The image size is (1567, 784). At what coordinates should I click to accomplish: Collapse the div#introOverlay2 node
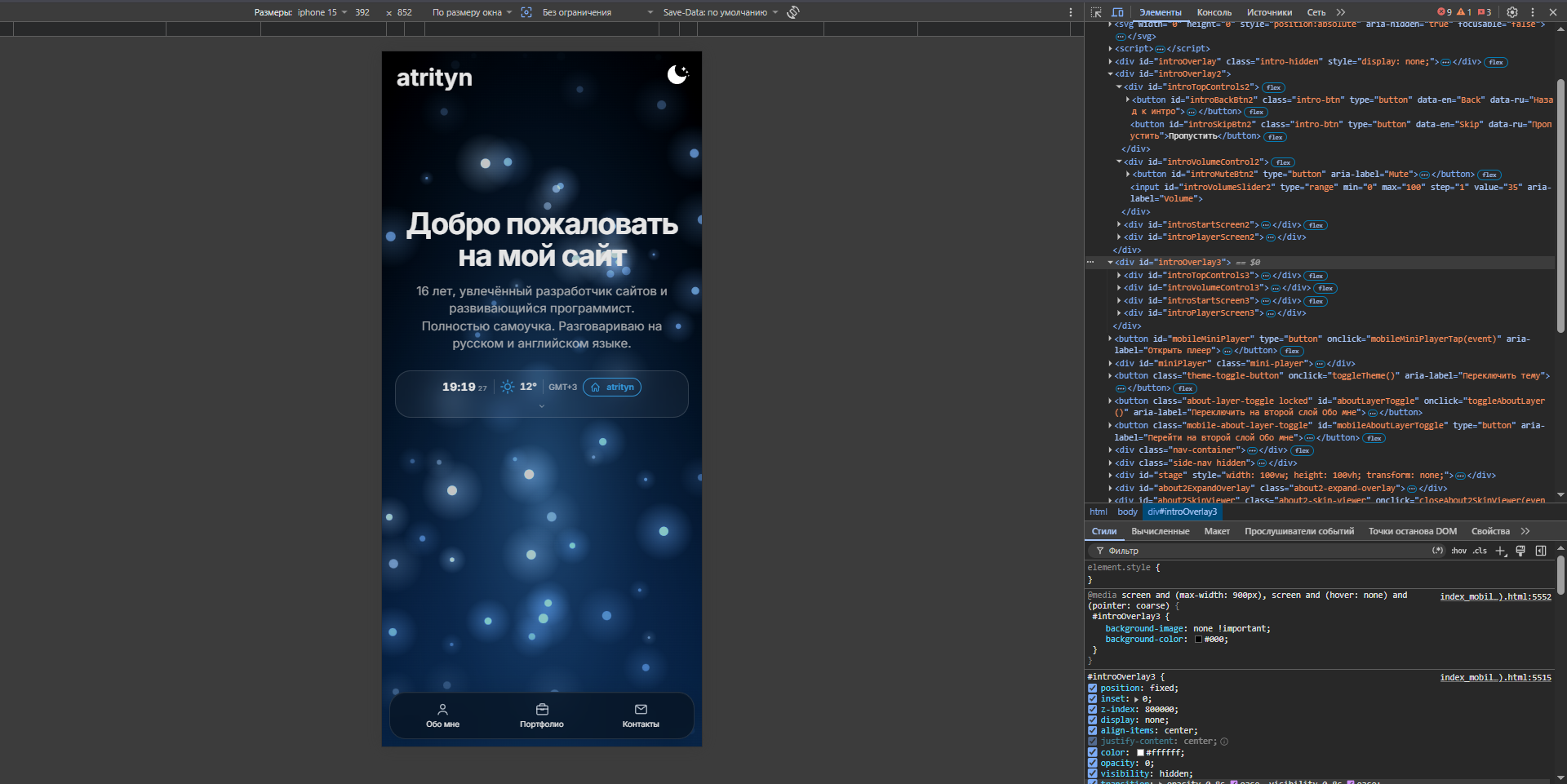(x=1110, y=74)
